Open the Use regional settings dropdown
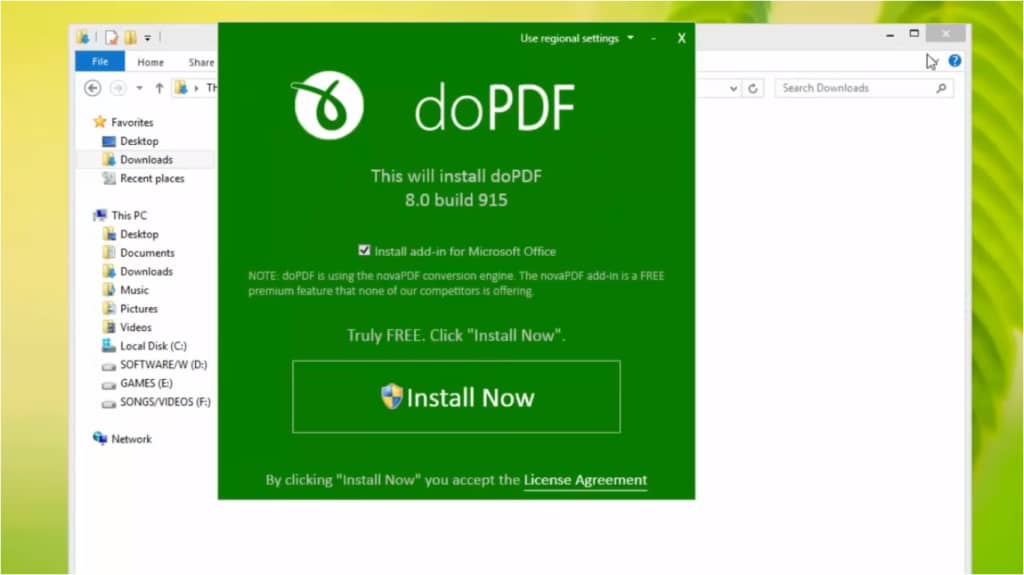This screenshot has width=1024, height=575. coord(576,39)
